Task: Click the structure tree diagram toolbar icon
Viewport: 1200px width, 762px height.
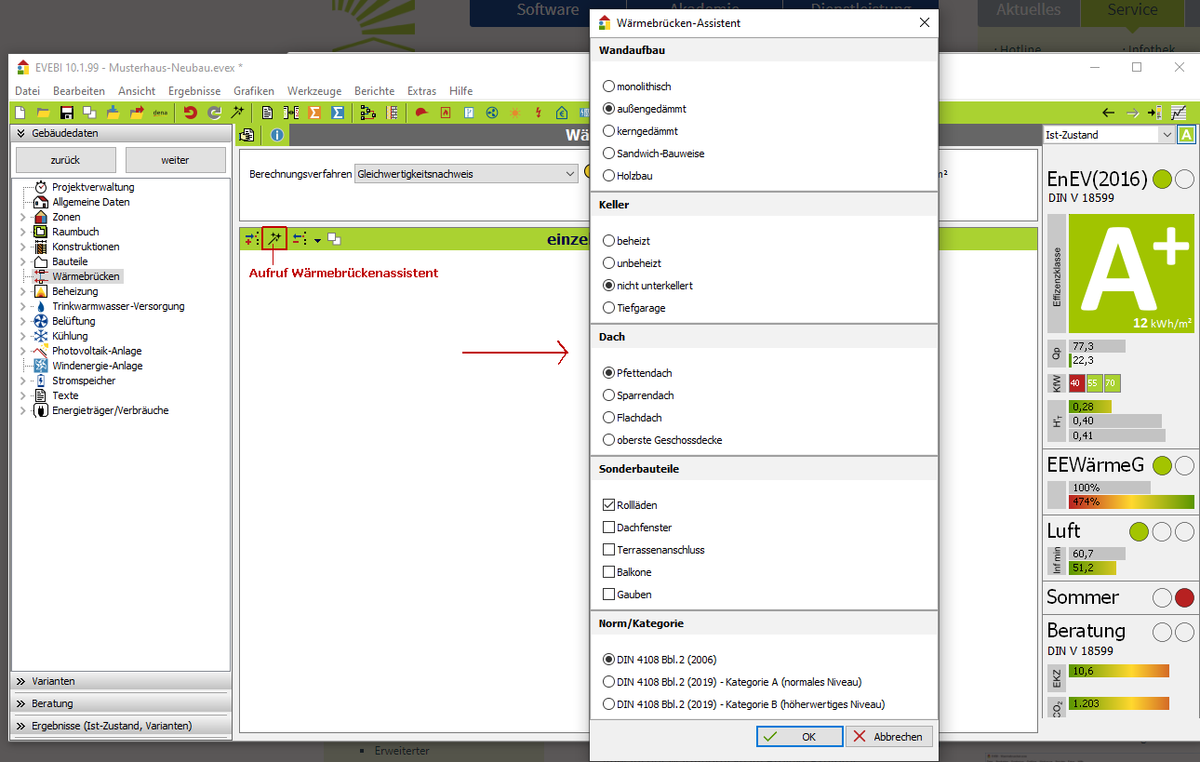Action: (367, 112)
